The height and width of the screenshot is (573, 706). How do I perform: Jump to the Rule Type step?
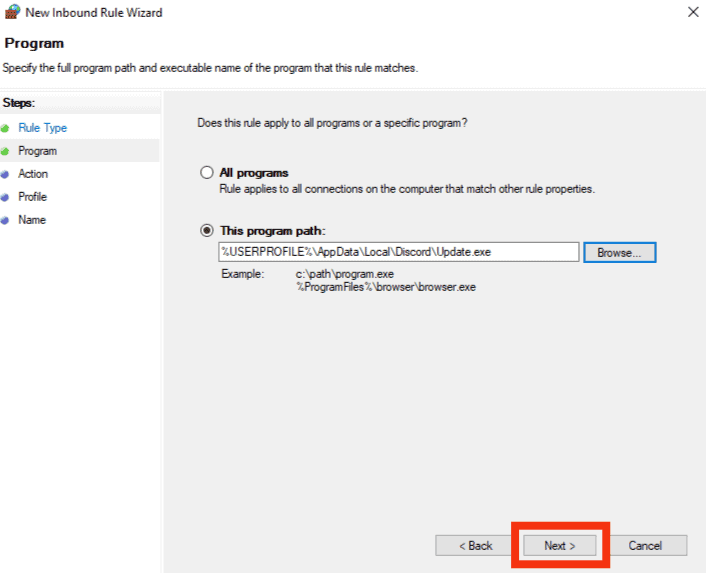[42, 128]
